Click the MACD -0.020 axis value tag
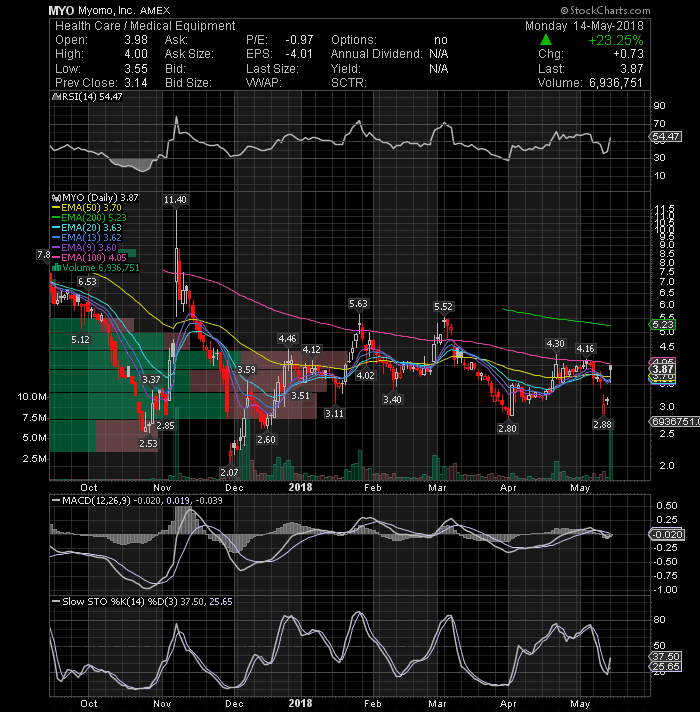Screen dimensions: 700x712 click(x=666, y=534)
